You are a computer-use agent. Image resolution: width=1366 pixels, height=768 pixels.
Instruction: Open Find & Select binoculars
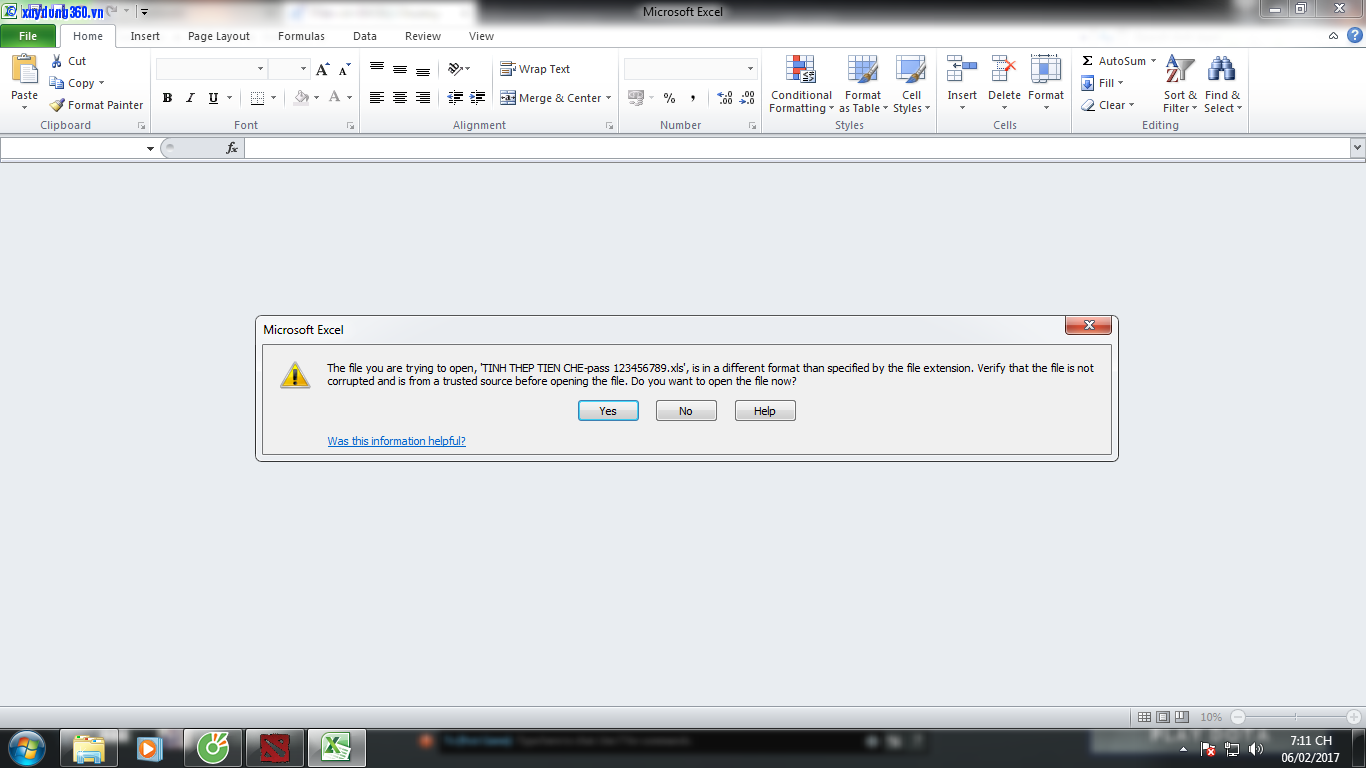pyautogui.click(x=1222, y=85)
